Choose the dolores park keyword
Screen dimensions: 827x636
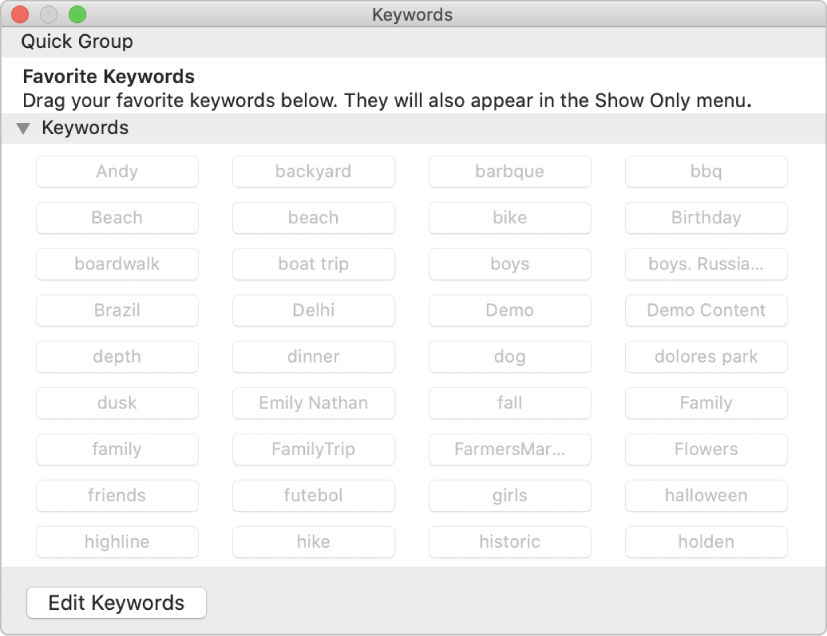coord(706,357)
